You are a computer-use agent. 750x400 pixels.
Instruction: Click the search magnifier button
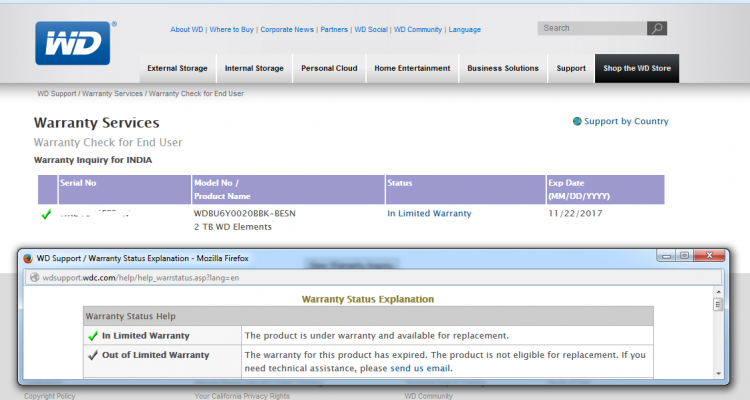pyautogui.click(x=657, y=28)
